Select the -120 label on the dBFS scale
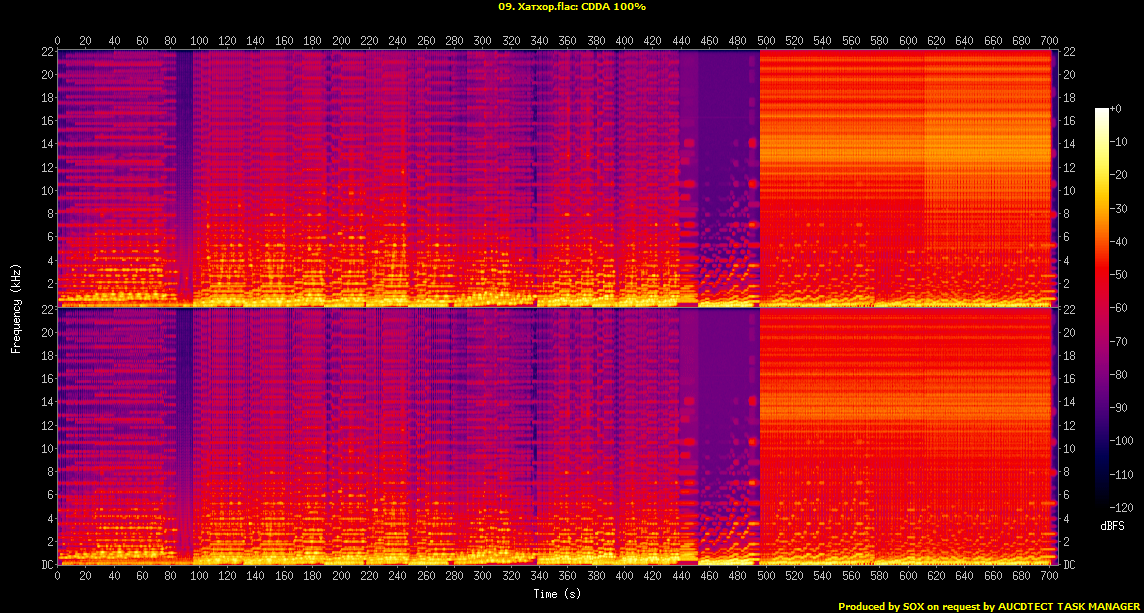Viewport: 1144px width, 613px height. click(x=1121, y=509)
